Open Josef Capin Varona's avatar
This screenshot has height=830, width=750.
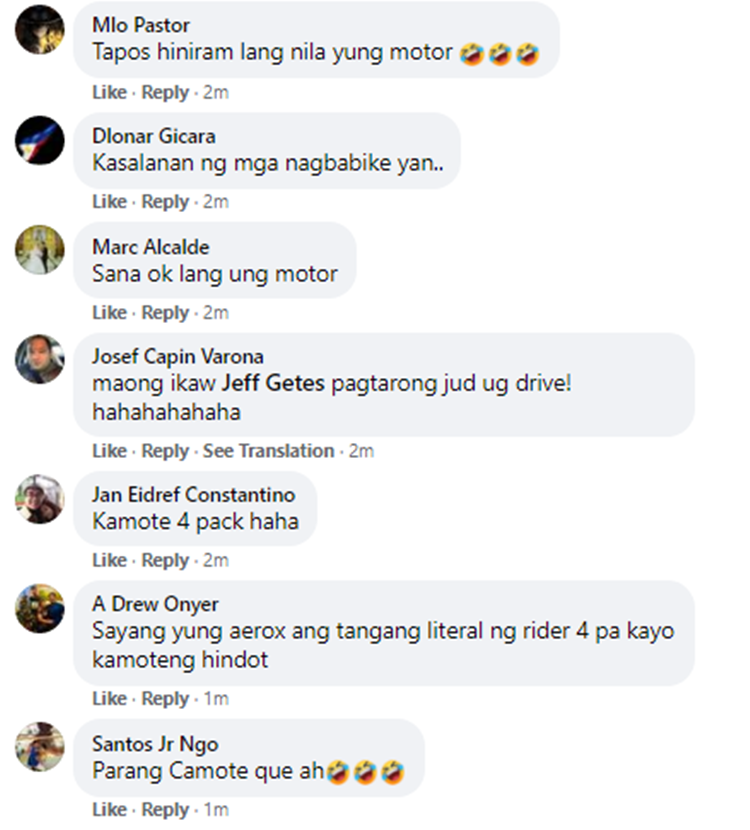click(x=40, y=359)
